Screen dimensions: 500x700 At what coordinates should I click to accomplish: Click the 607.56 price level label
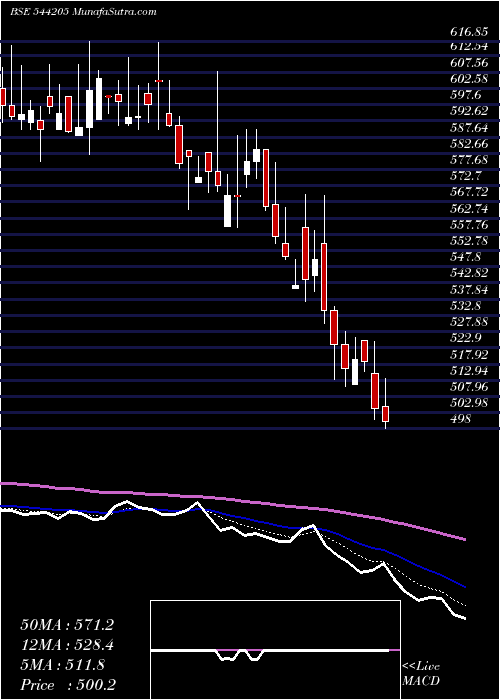(x=467, y=63)
